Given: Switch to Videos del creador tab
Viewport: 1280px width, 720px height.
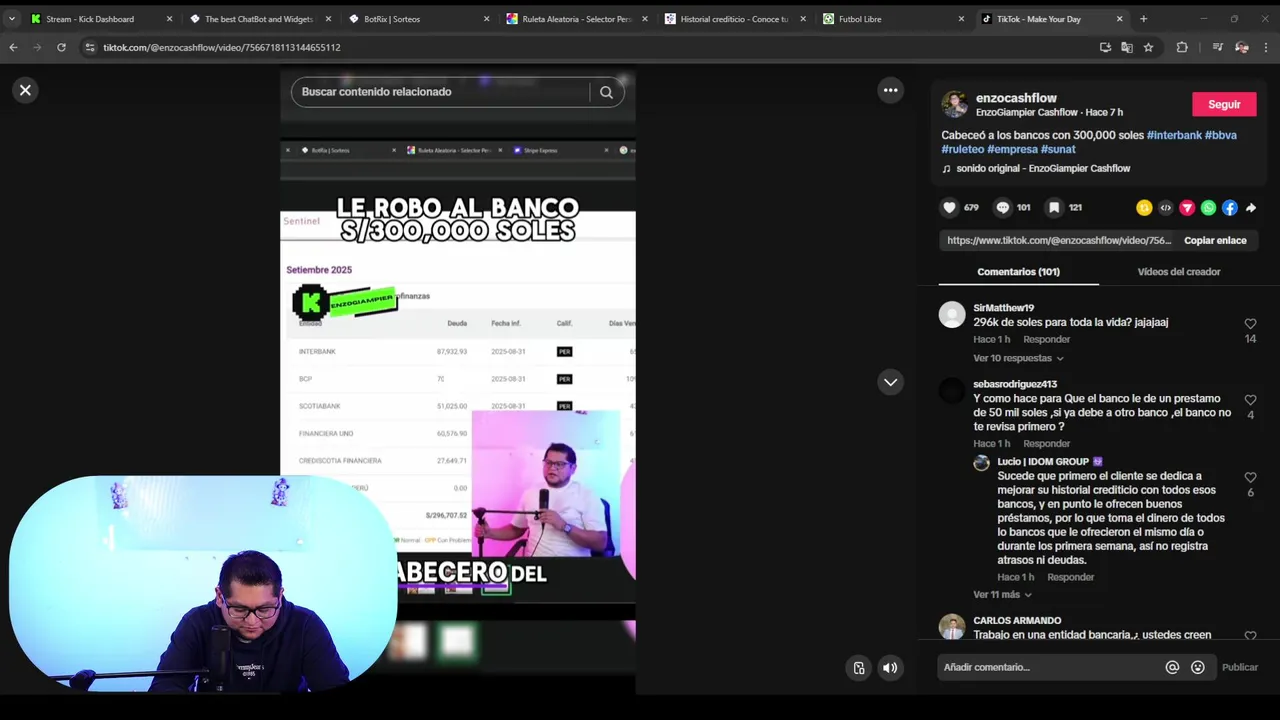Looking at the screenshot, I should [x=1178, y=272].
